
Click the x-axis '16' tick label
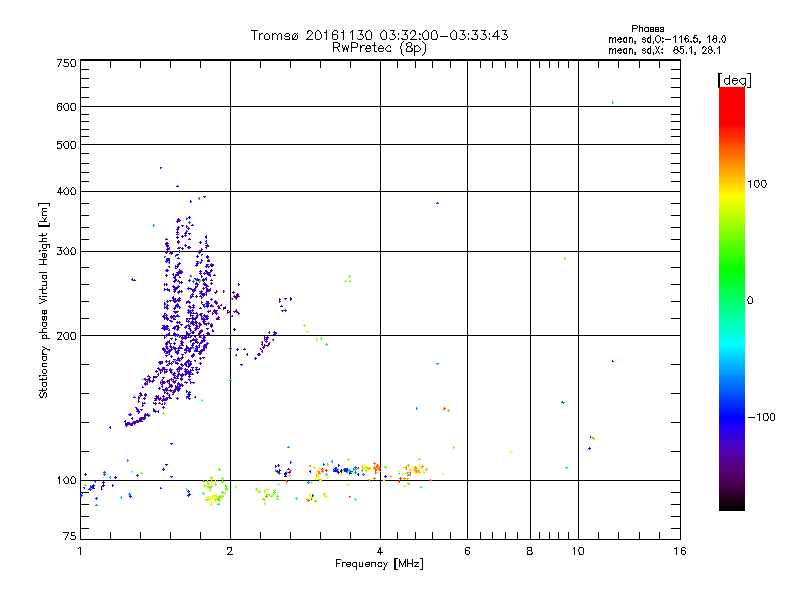coord(680,551)
